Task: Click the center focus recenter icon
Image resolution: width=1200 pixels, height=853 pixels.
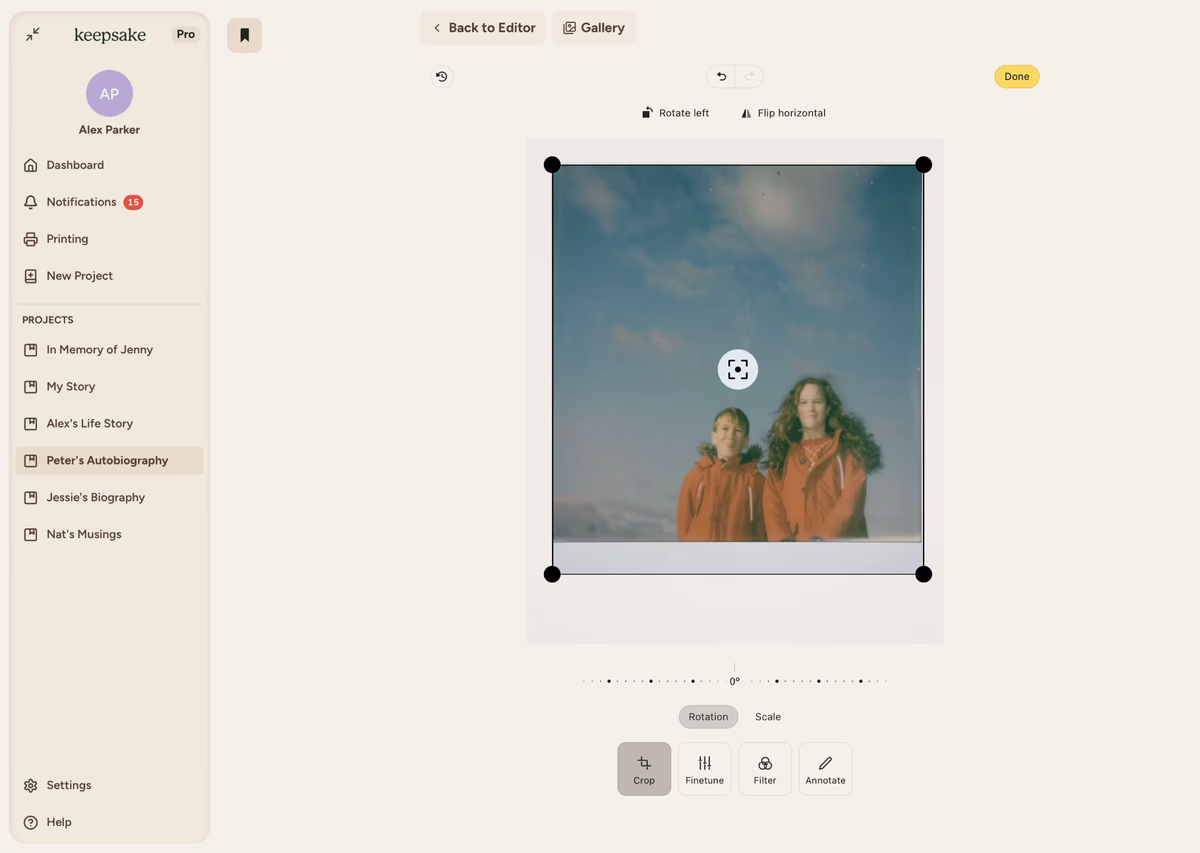Action: coord(737,369)
